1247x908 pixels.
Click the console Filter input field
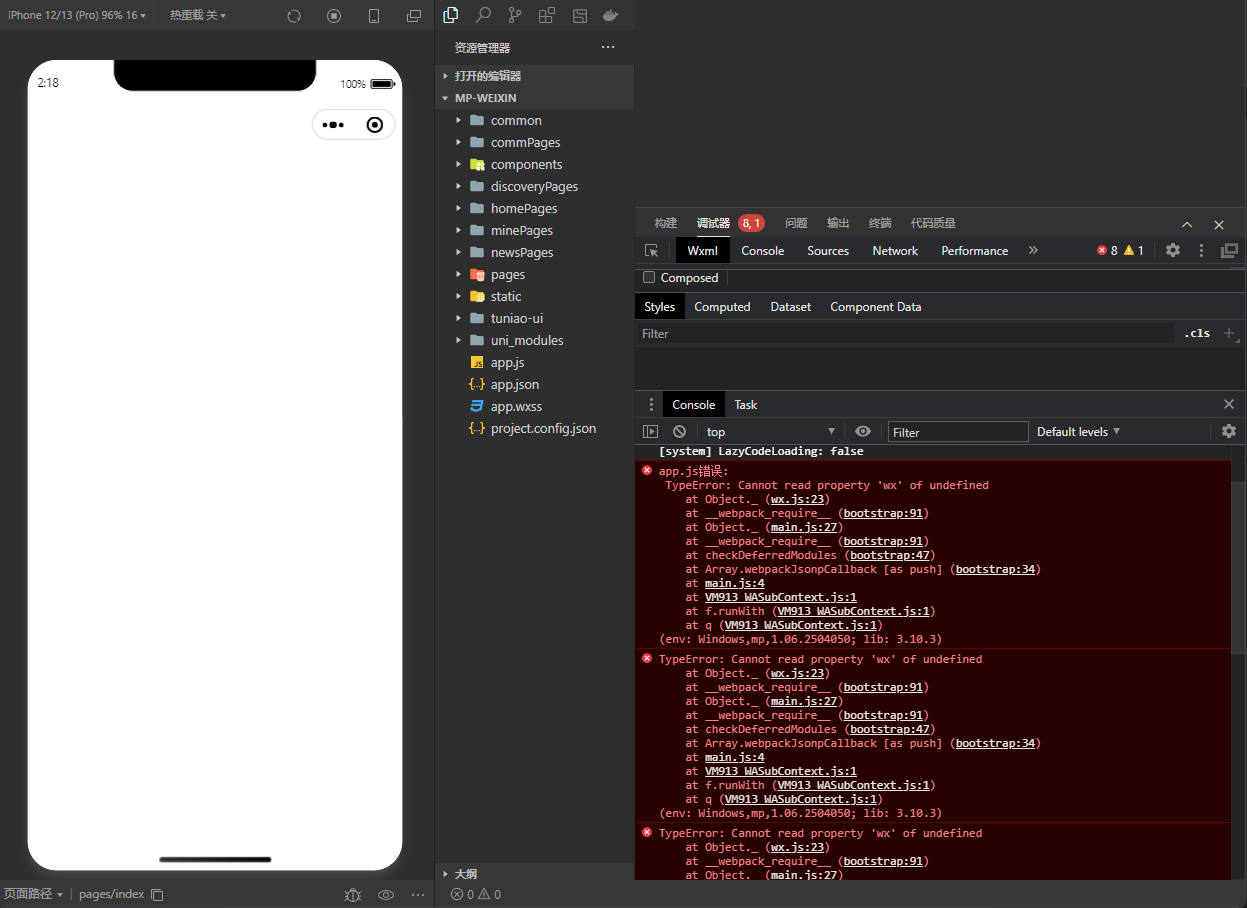point(957,432)
